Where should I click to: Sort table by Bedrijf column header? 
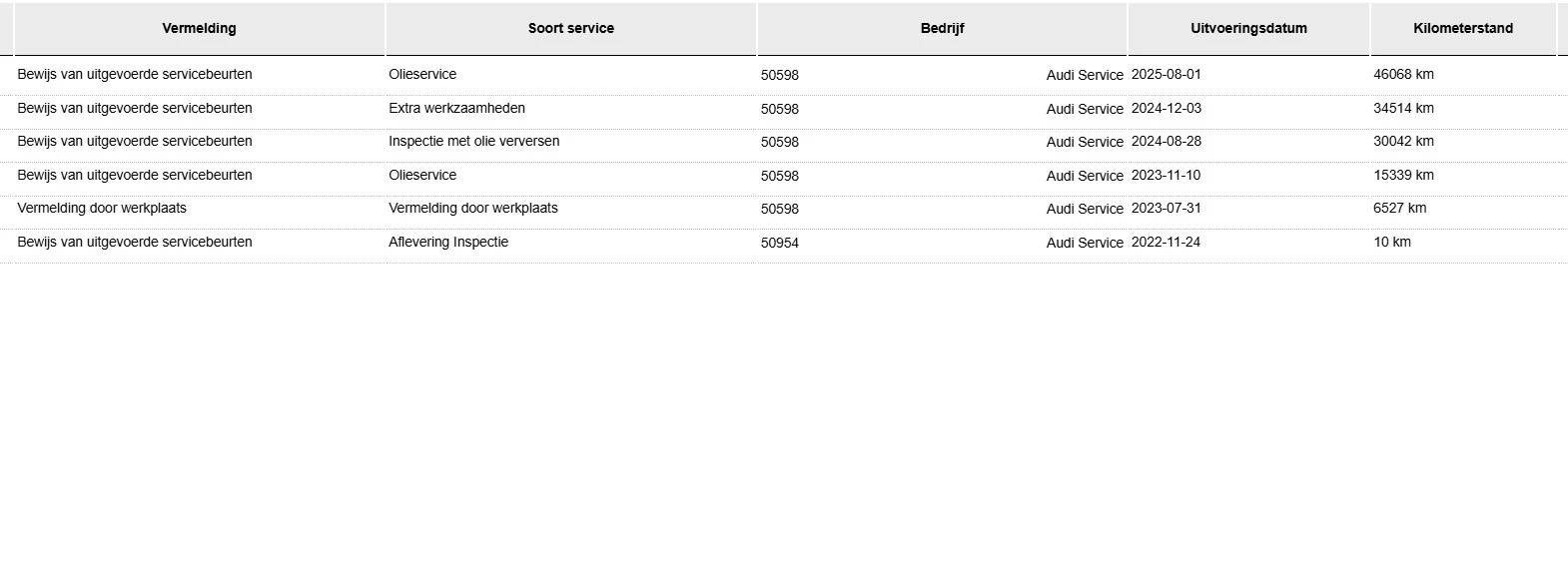(942, 28)
